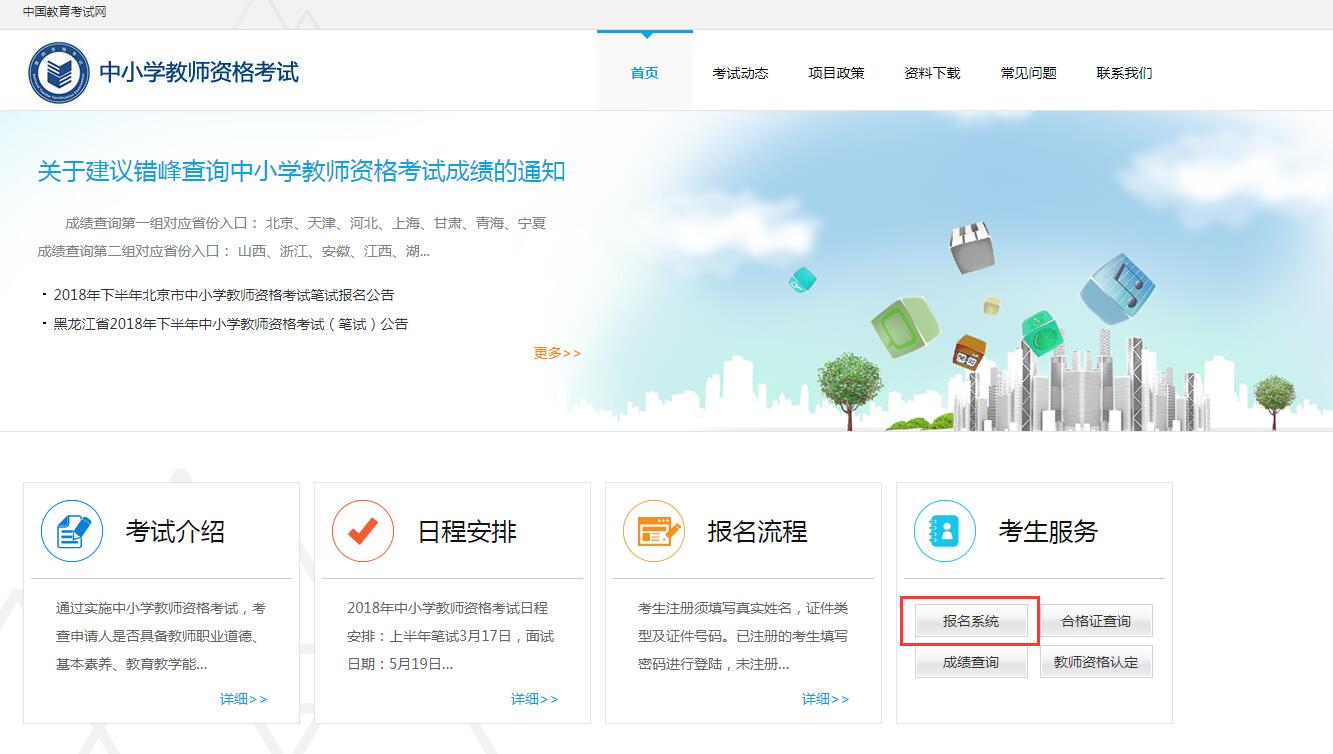
Task: Click the 报名流程 form icon
Action: (653, 531)
